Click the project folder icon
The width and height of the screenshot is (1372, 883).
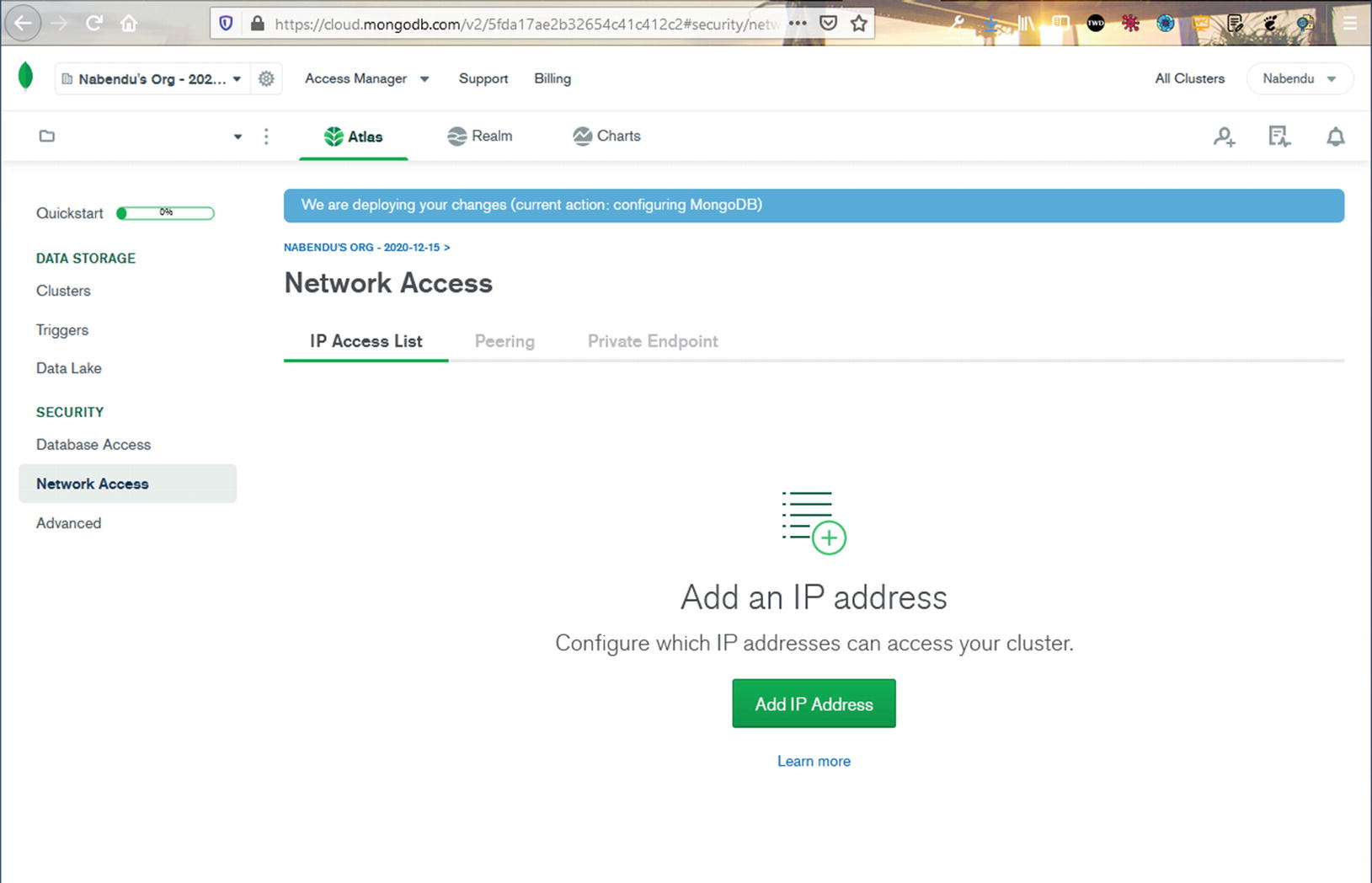[x=47, y=136]
